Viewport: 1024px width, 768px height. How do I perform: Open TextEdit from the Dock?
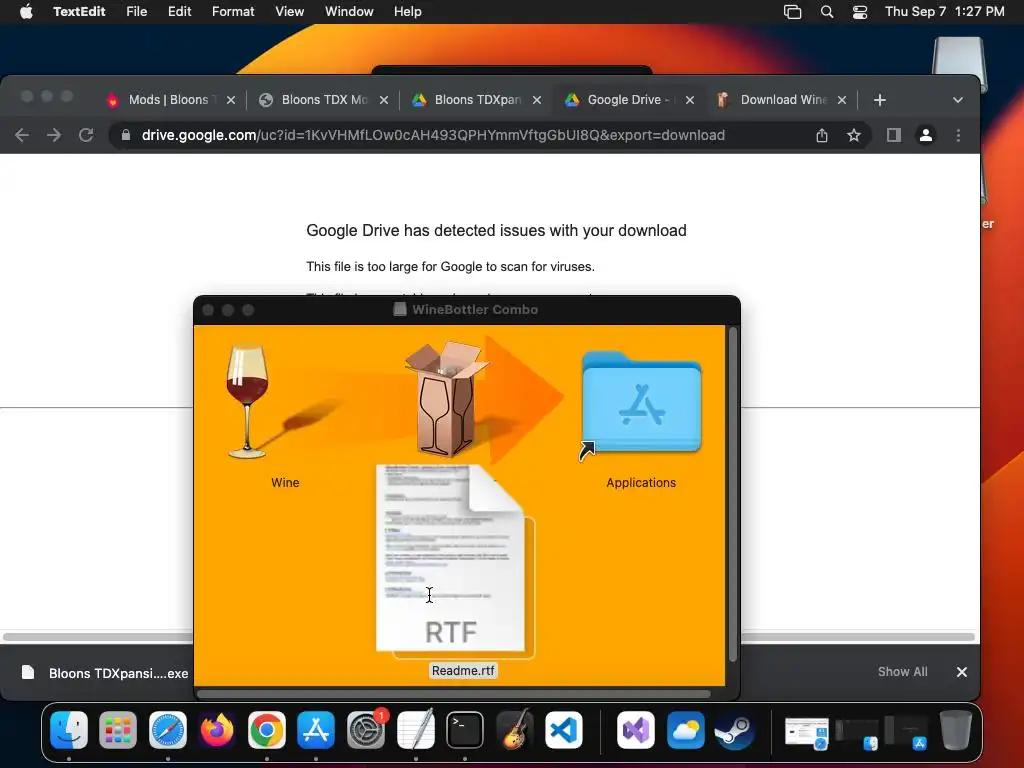[x=415, y=730]
